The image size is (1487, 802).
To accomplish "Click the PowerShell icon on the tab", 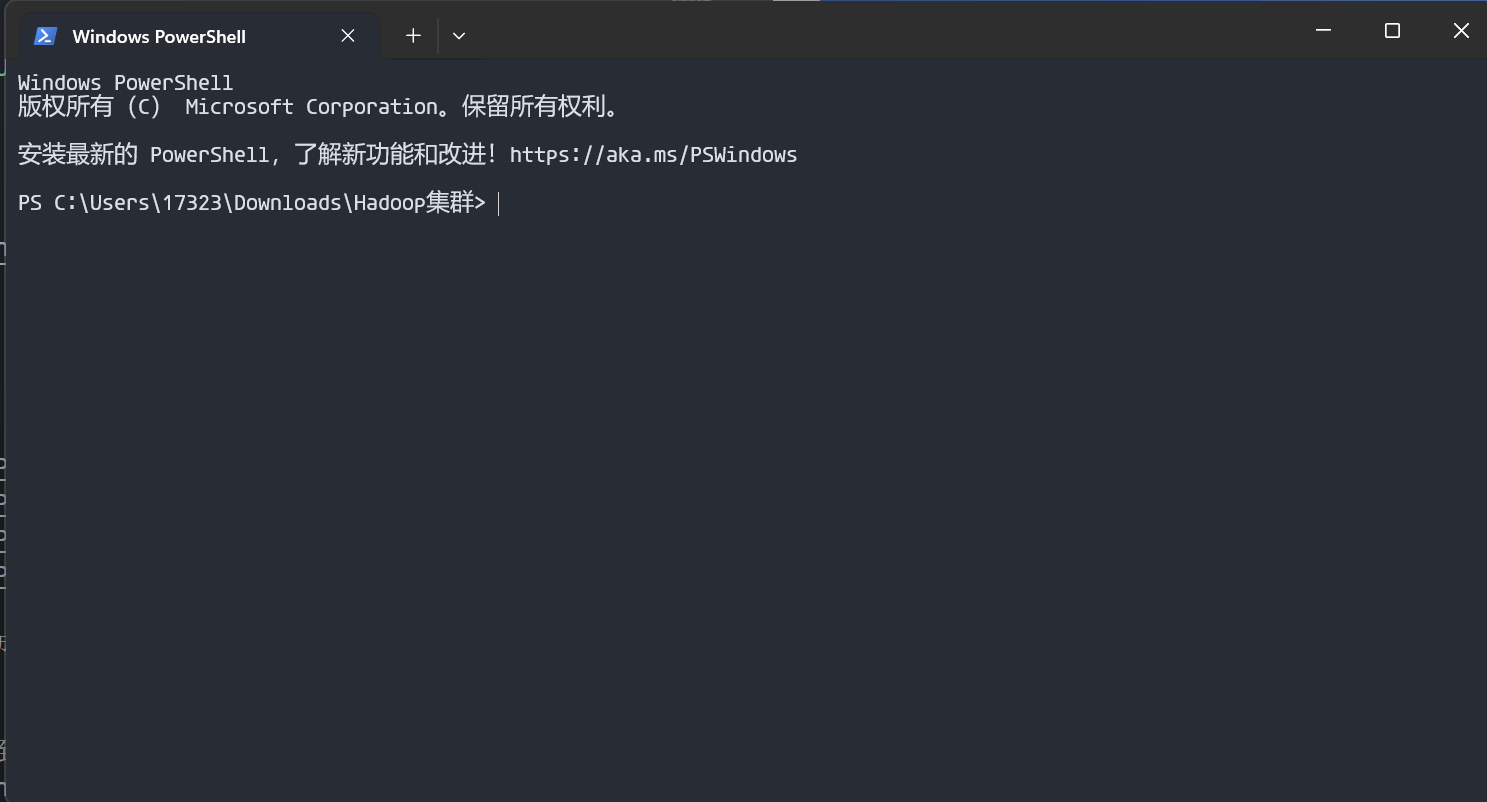I will (44, 35).
